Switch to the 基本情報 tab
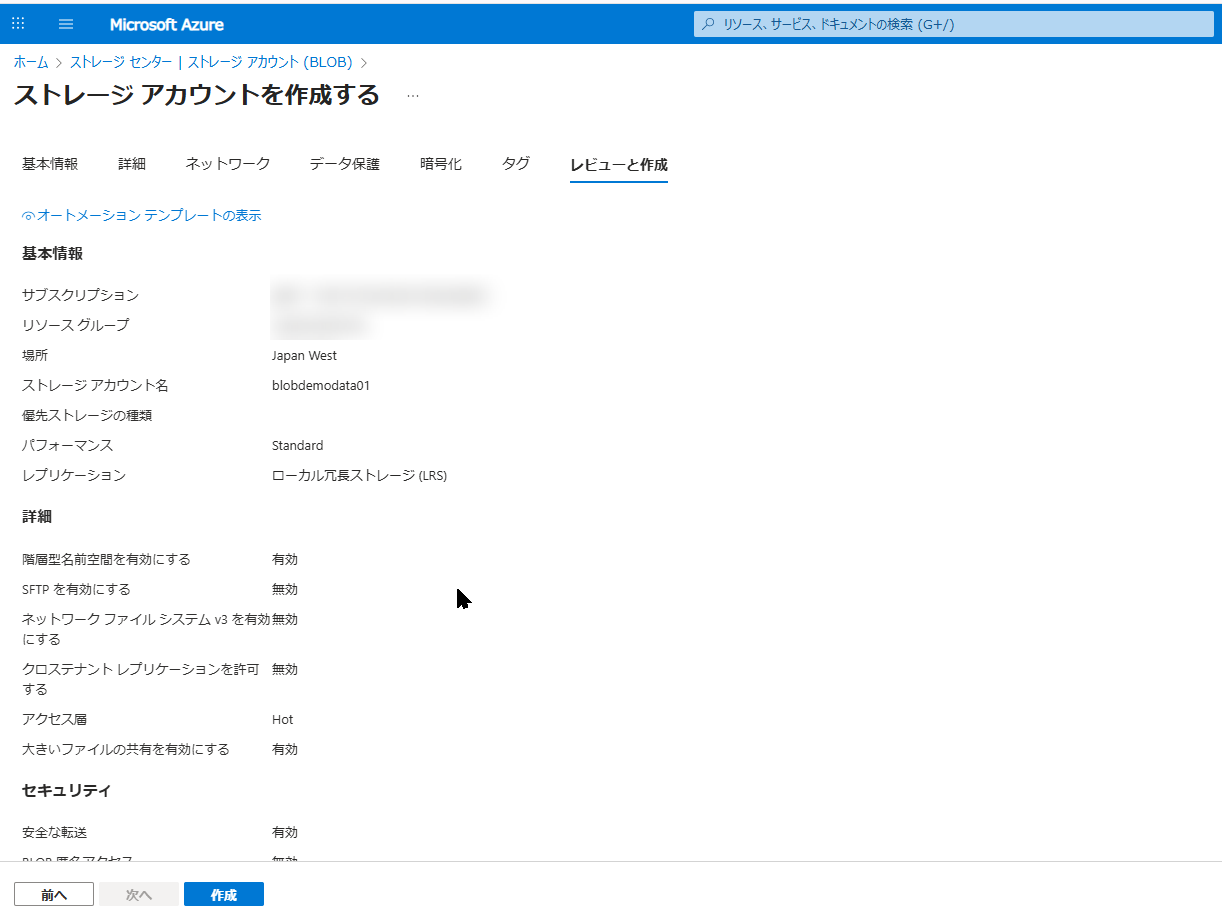Viewport: 1222px width, 920px height. [50, 164]
